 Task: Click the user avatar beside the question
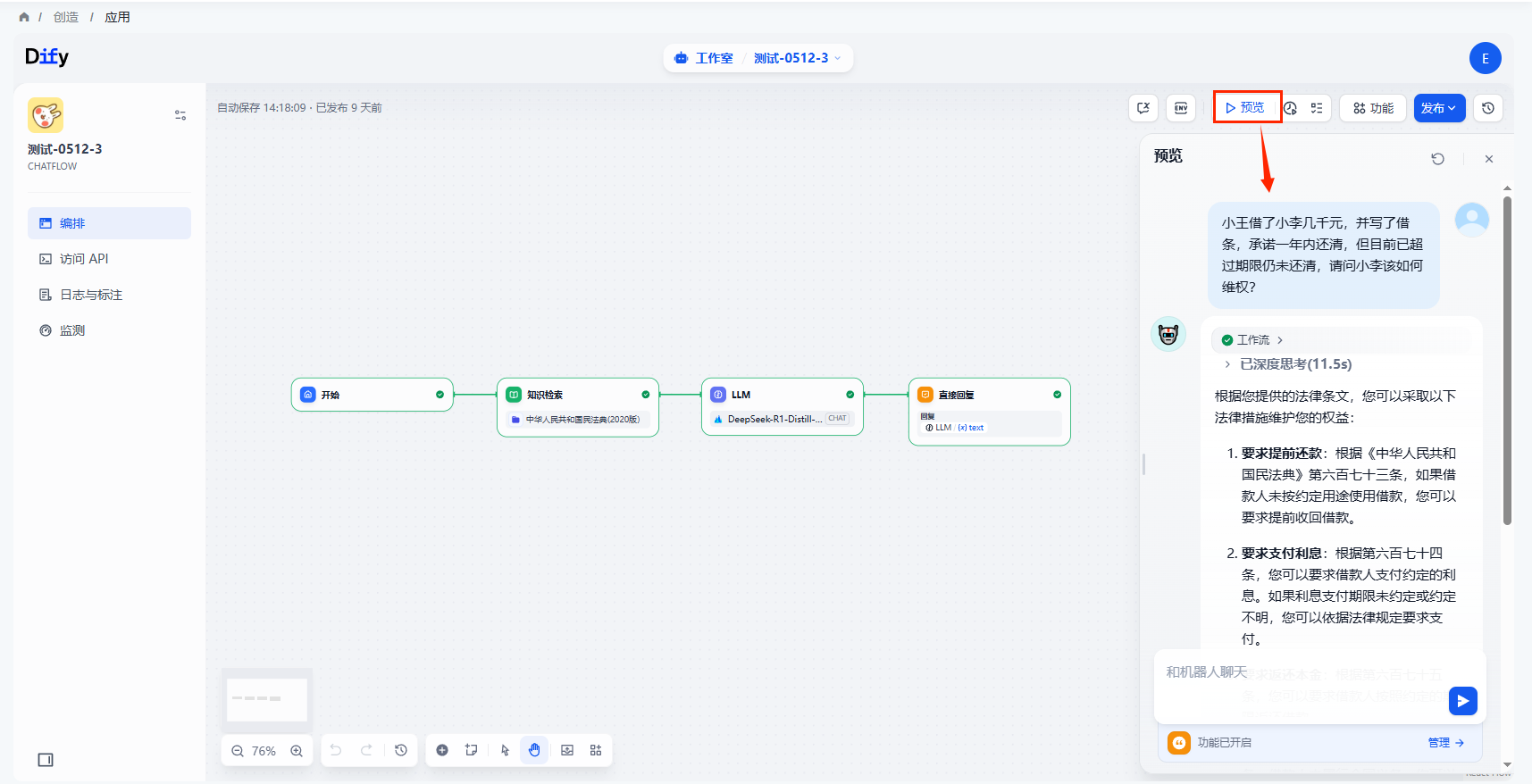[1472, 220]
